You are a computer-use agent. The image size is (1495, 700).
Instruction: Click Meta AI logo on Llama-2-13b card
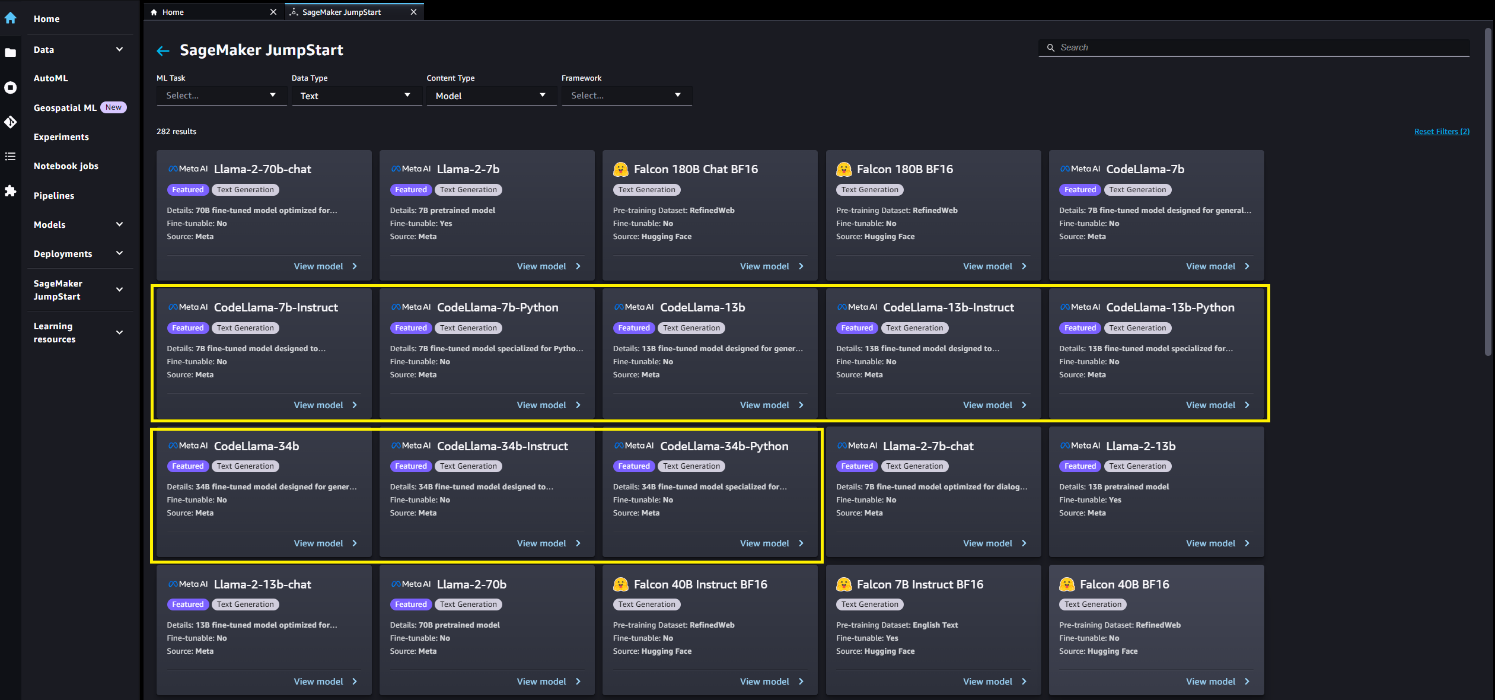1080,446
